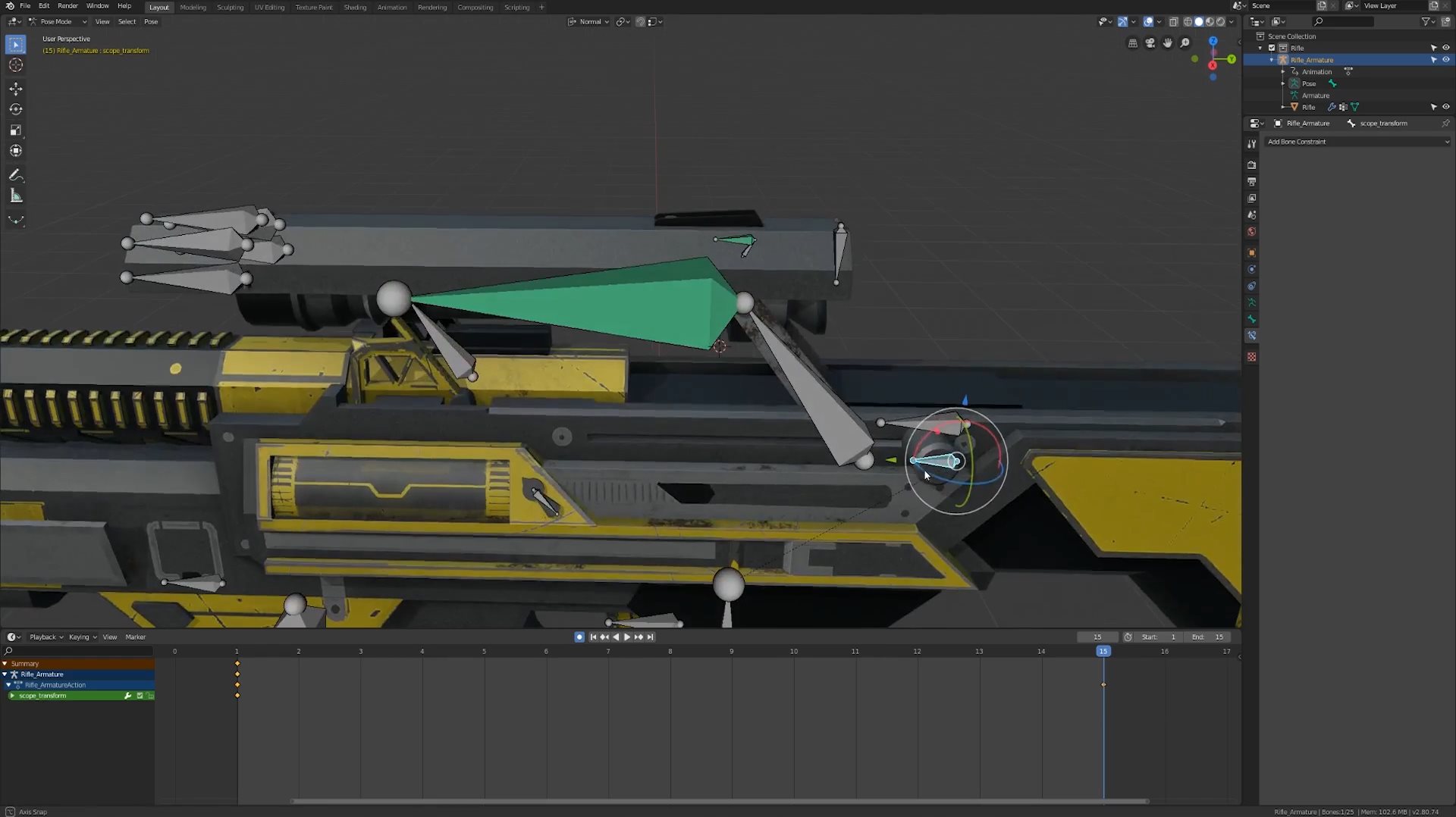This screenshot has height=817, width=1456.
Task: Toggle camera view icon in viewport
Action: point(1150,43)
